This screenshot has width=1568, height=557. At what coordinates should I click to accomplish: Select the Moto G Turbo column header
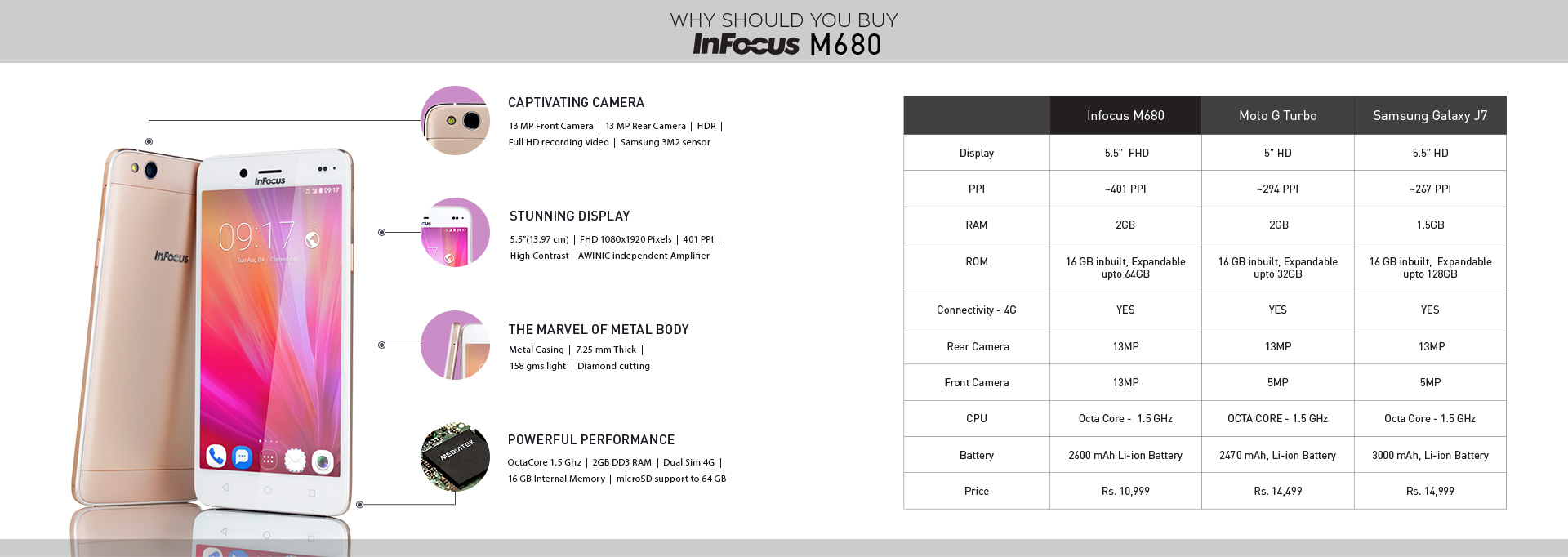pos(1277,115)
